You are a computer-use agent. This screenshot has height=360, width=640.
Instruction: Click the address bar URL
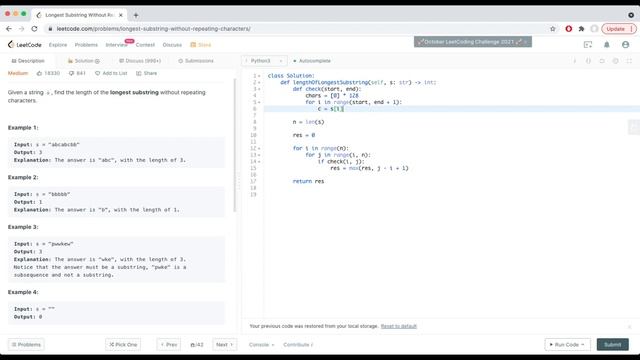[x=153, y=29]
